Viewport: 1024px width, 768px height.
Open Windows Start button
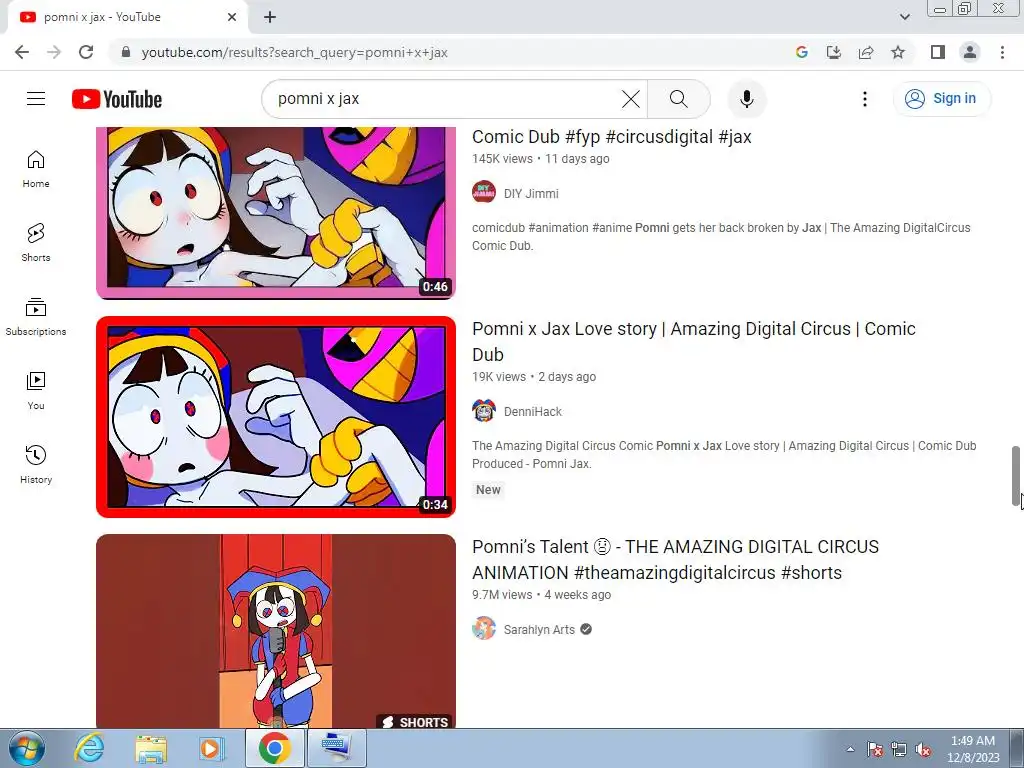pos(26,748)
